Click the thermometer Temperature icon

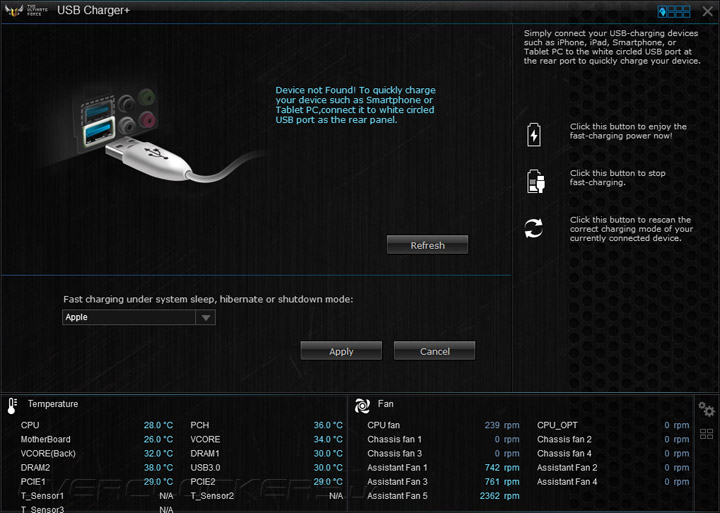[12, 406]
